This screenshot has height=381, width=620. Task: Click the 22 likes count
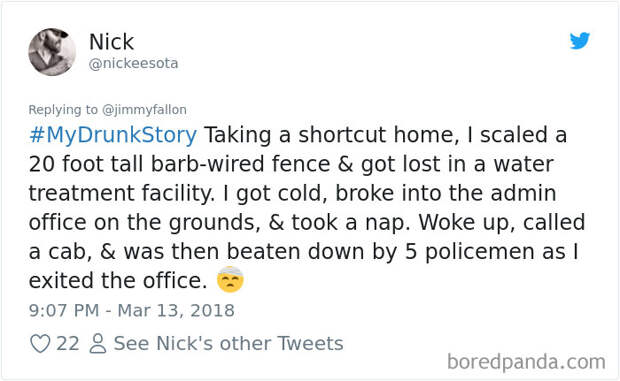click(x=68, y=343)
